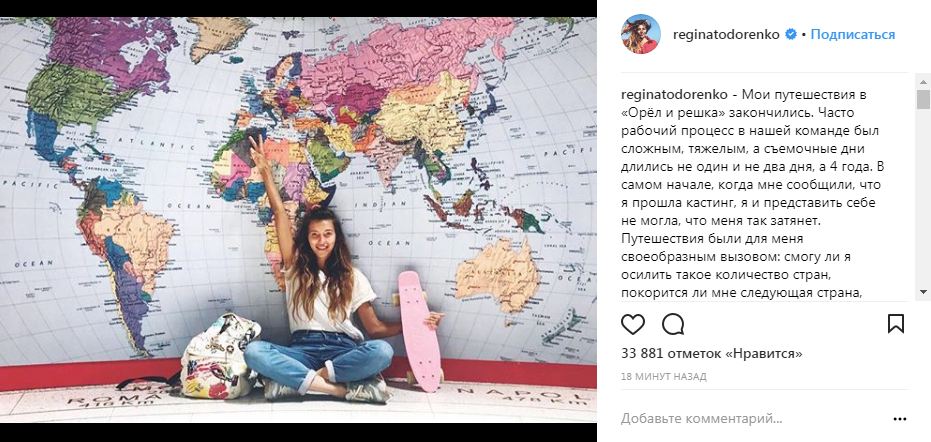Open the three-dot more options menu

pyautogui.click(x=900, y=419)
